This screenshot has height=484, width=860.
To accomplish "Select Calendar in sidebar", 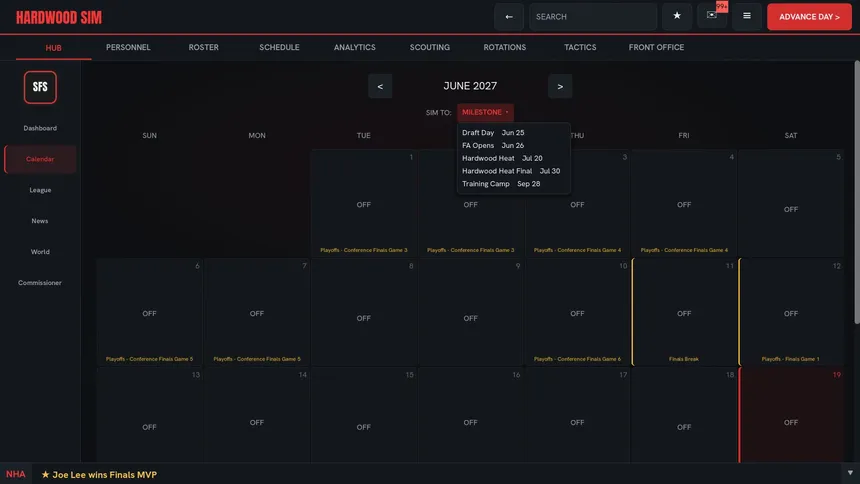I will pos(40,159).
